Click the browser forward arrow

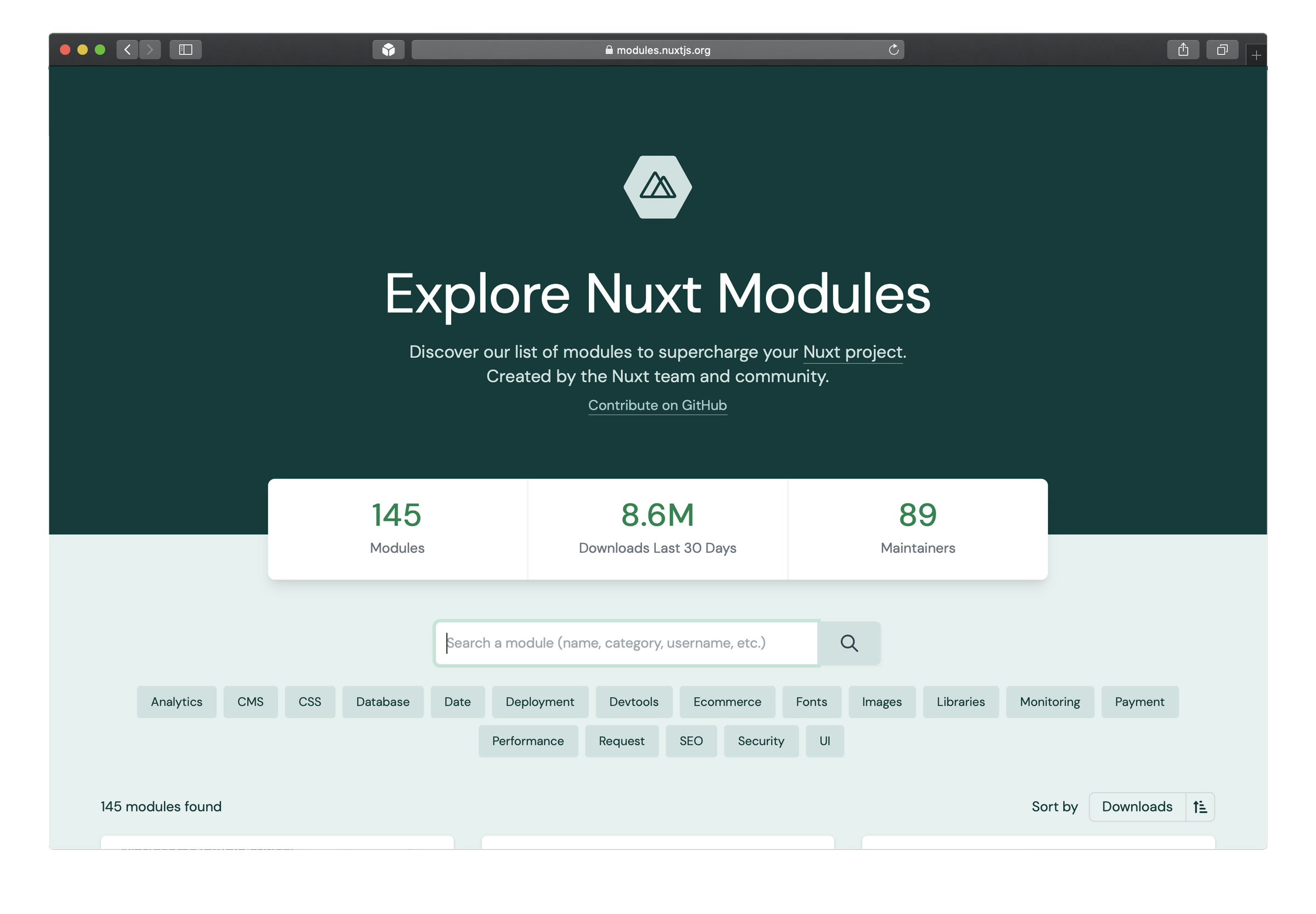(150, 50)
